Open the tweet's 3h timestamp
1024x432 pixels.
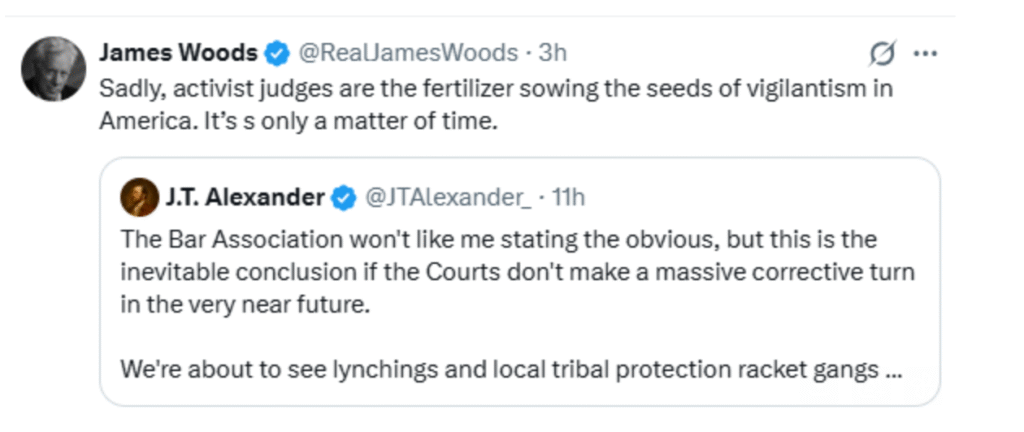coord(551,53)
